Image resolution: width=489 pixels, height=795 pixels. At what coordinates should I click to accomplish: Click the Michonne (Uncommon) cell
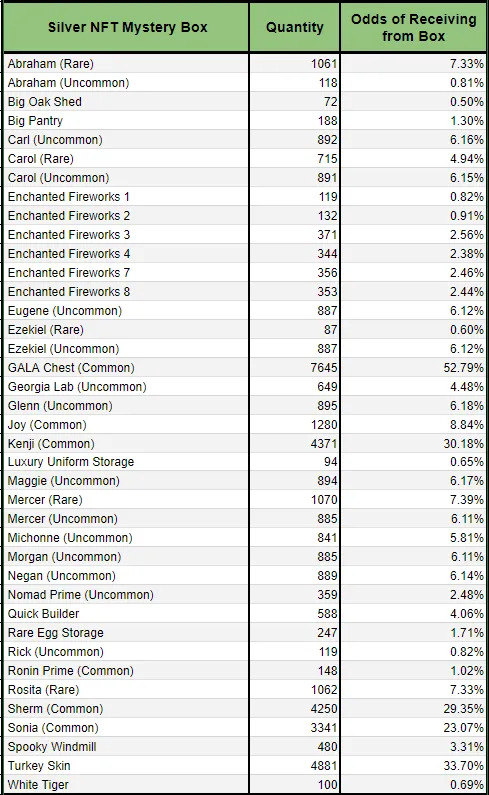tap(126, 537)
